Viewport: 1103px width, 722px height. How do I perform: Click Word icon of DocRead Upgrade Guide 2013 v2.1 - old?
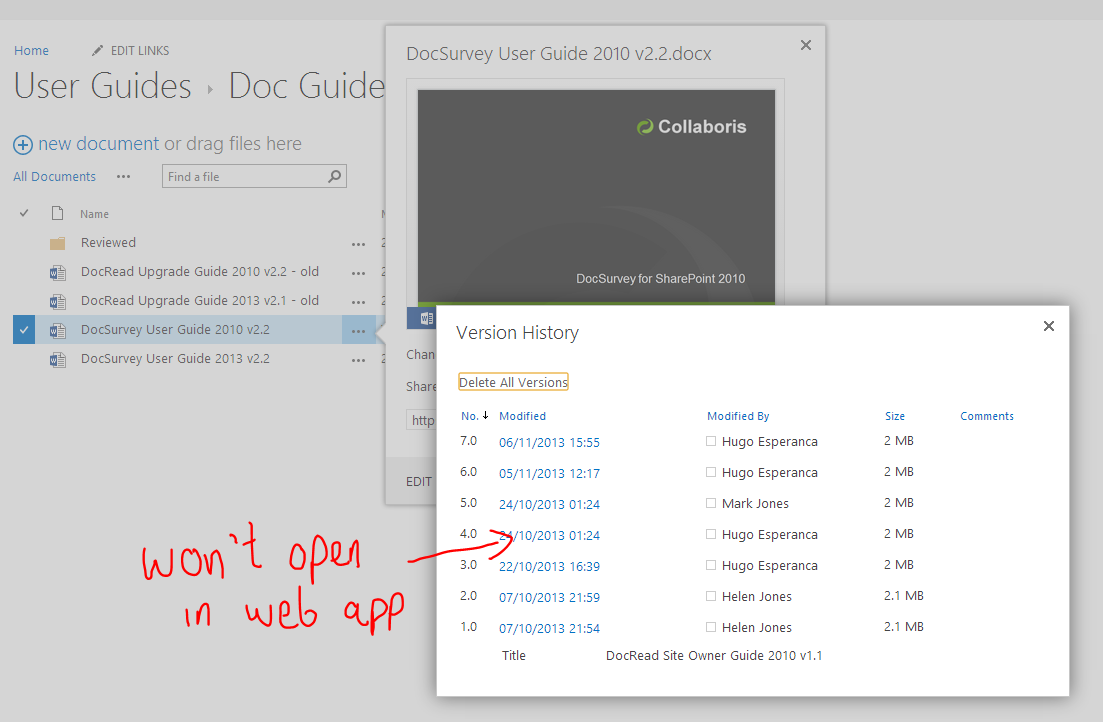58,302
